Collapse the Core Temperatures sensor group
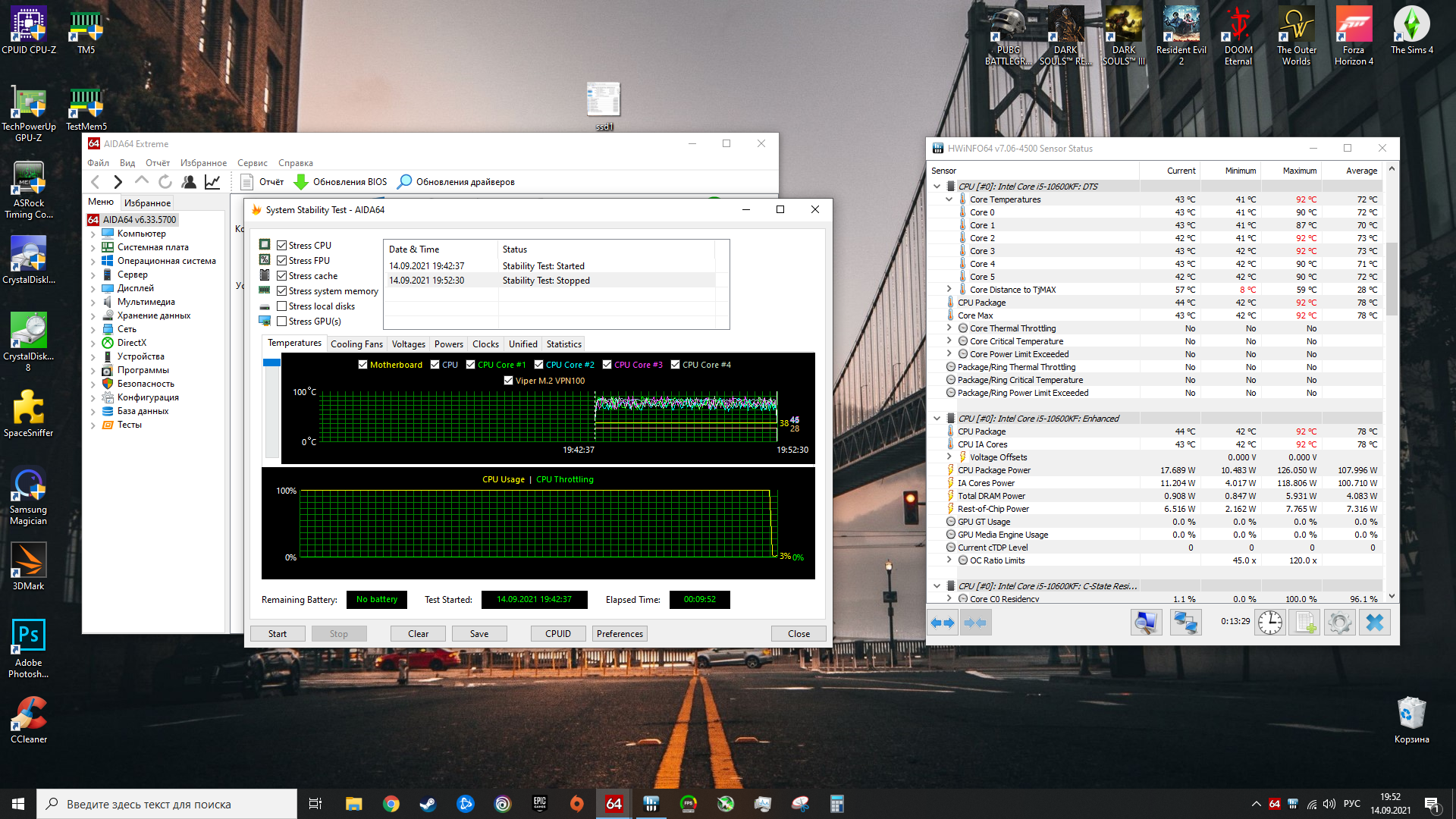 click(x=949, y=199)
